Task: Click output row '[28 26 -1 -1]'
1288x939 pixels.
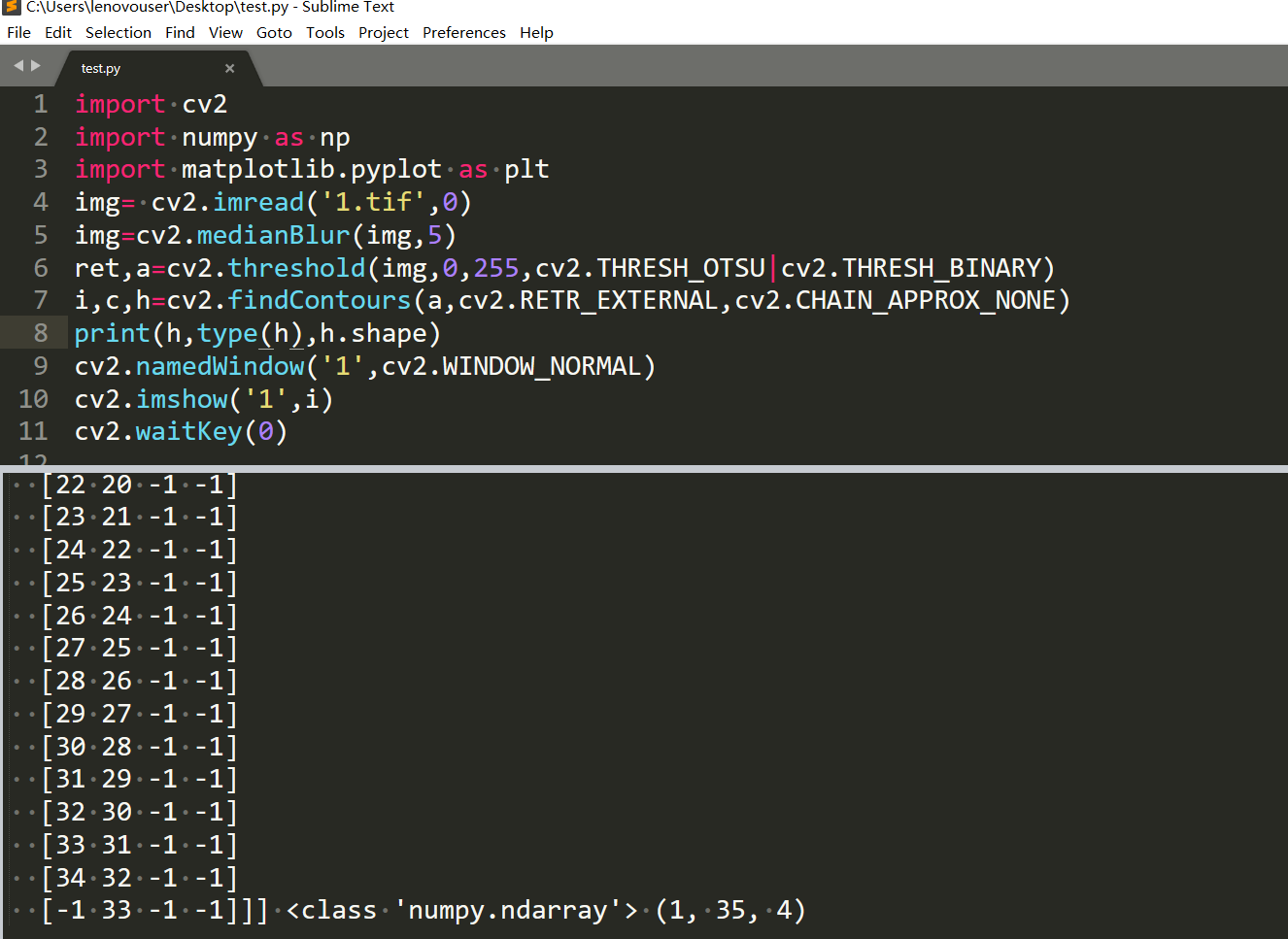Action: point(139,681)
